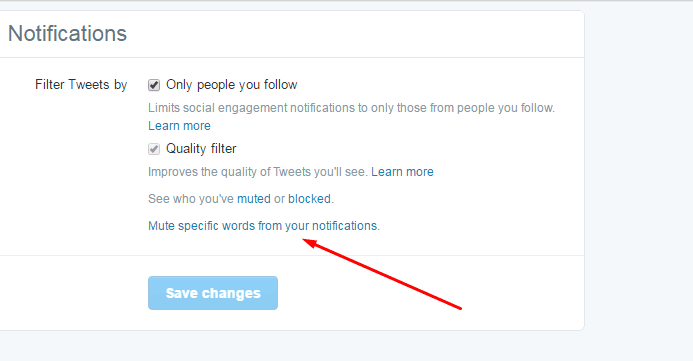Click the "Only people you follow" label text
Screen dimensions: 693x361
coord(232,85)
